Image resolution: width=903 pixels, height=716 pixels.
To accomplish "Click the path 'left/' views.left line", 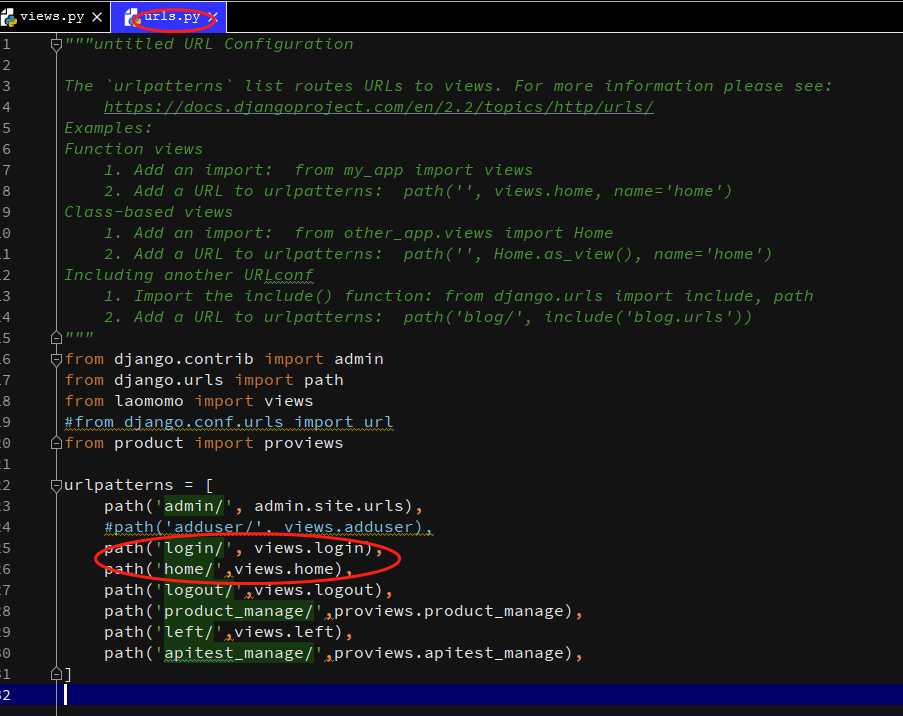I will pyautogui.click(x=228, y=632).
